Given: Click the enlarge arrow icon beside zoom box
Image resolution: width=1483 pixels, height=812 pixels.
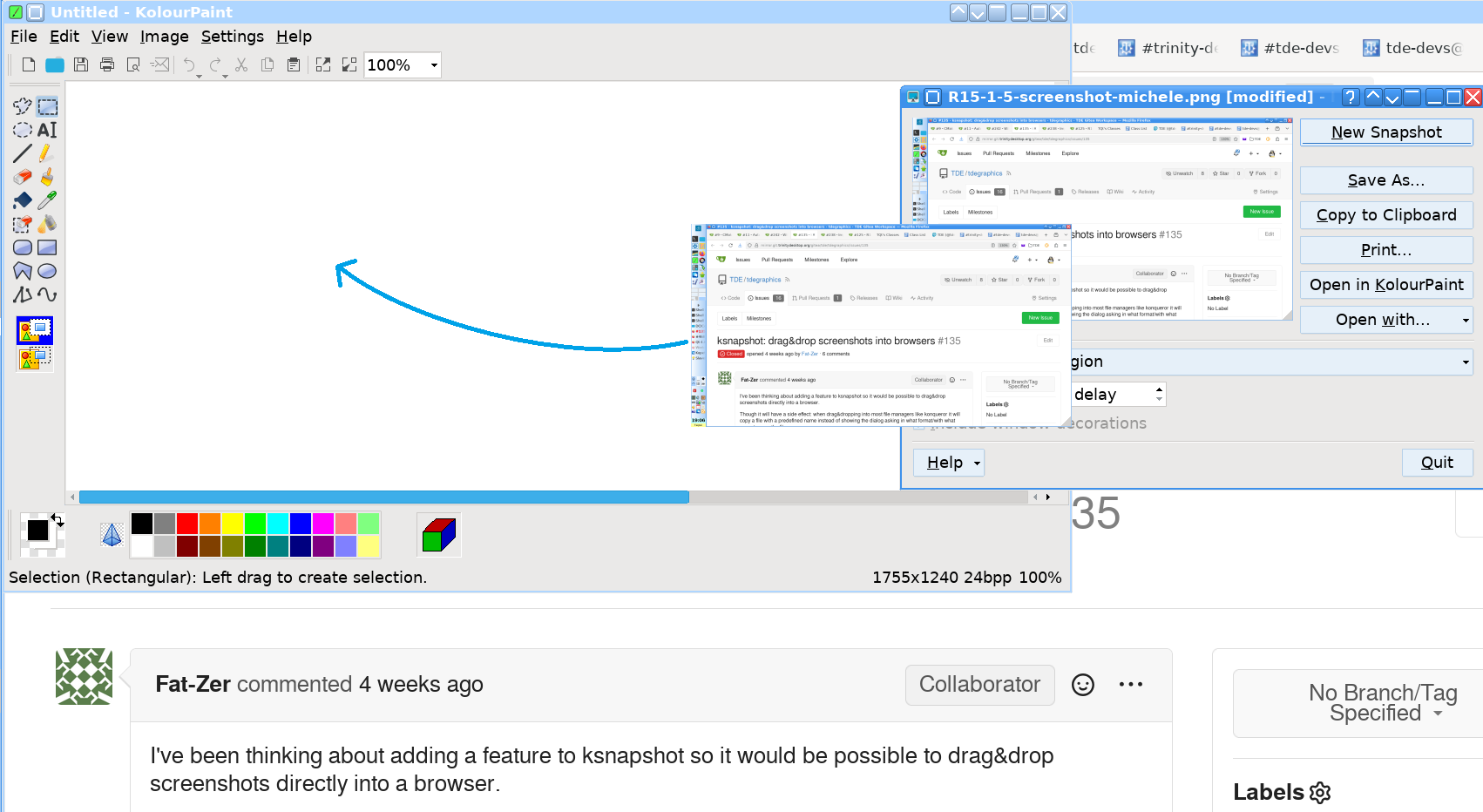Looking at the screenshot, I should click(x=323, y=64).
